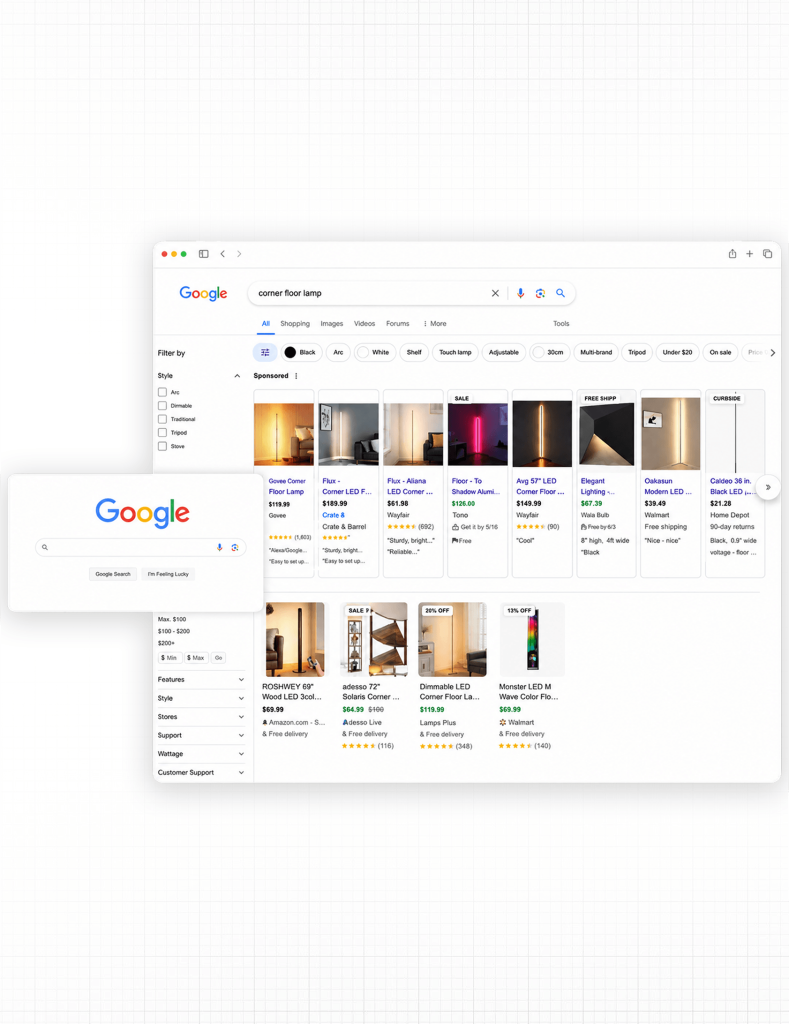Open the ROSHWEY 69" Wood LED product image
Image resolution: width=789 pixels, height=1024 pixels.
coord(293,640)
